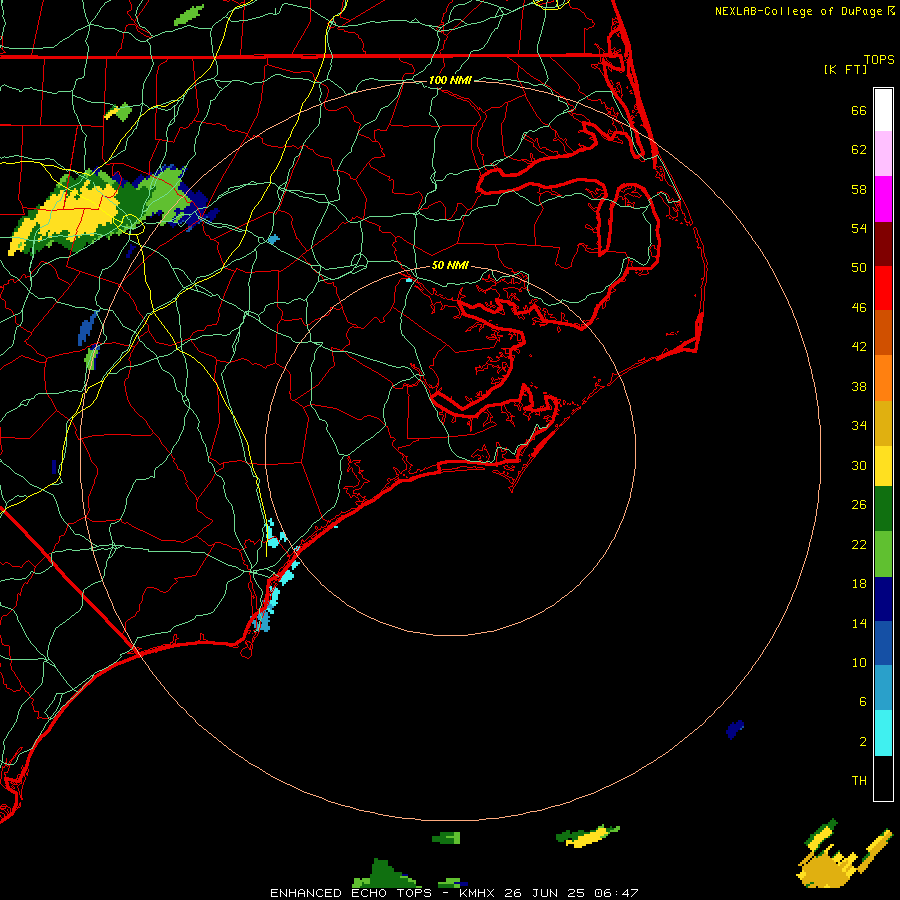Click the TOPS legend title
Image resolution: width=900 pixels, height=900 pixels.
879,59
